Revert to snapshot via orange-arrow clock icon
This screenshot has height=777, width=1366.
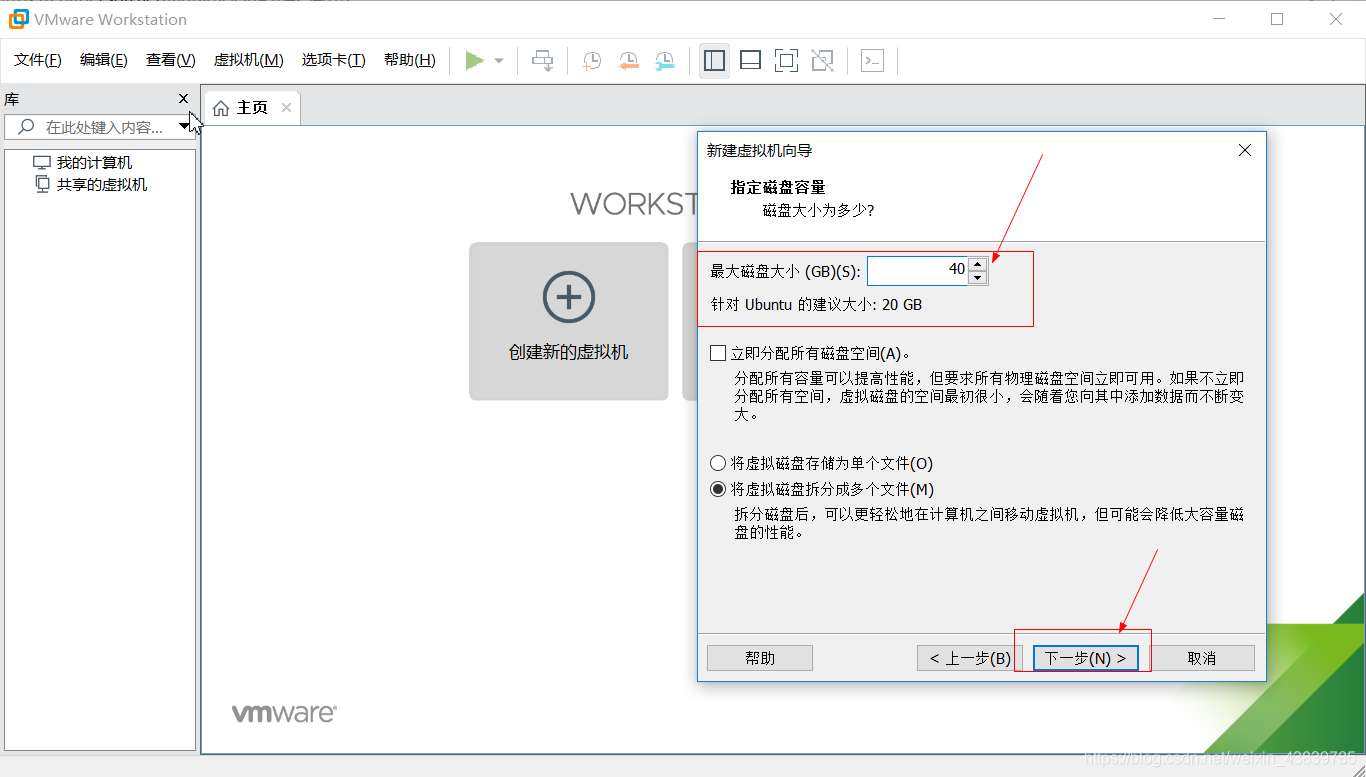point(628,60)
